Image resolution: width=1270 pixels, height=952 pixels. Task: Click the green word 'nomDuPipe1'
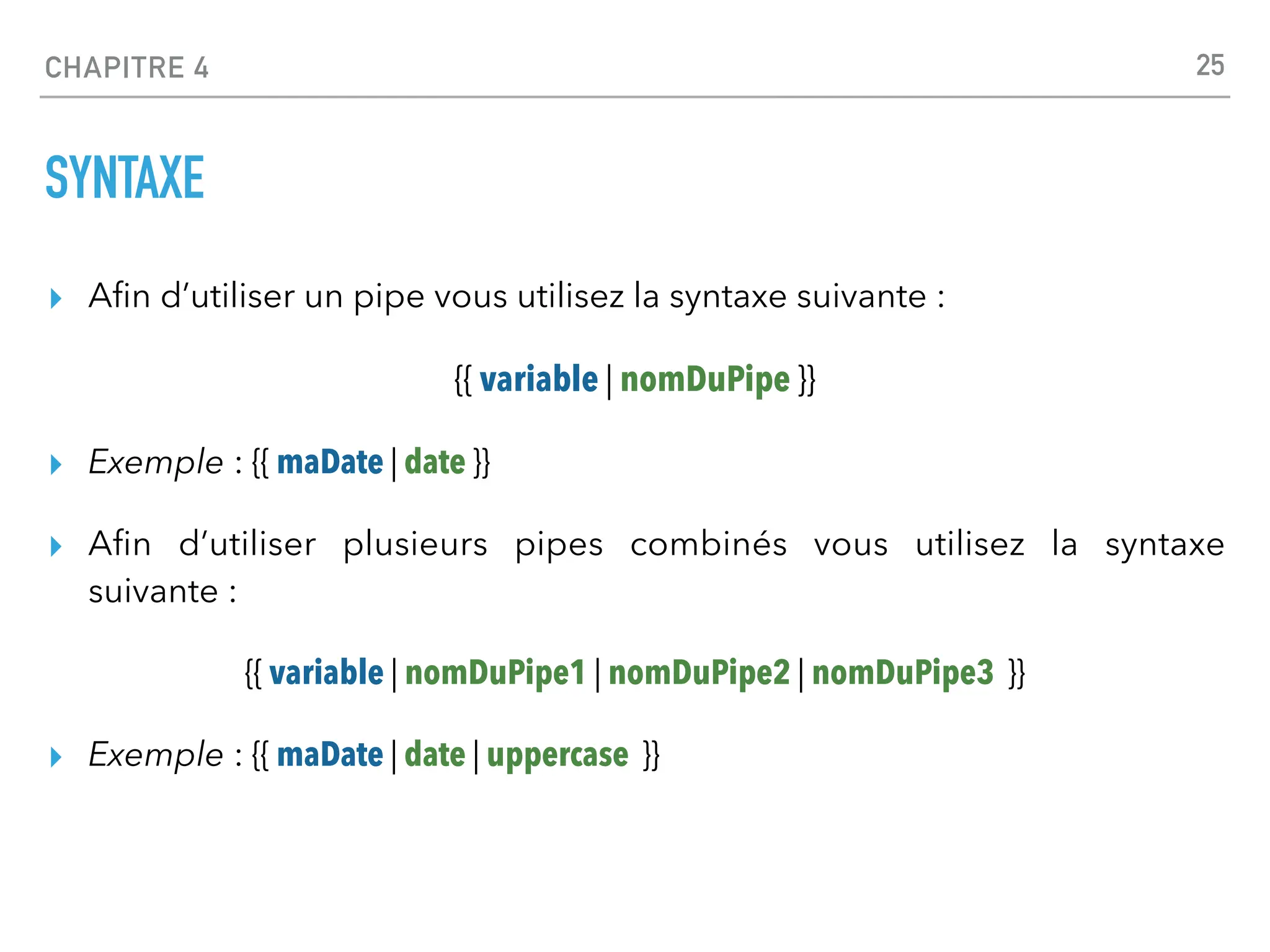[495, 673]
